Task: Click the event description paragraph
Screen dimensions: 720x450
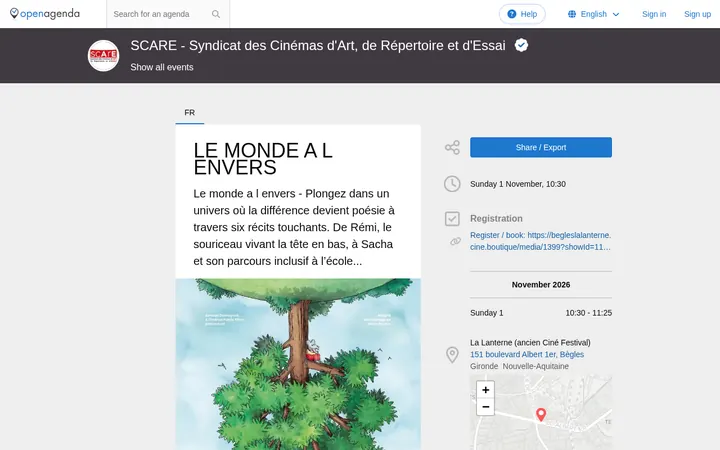Action: pyautogui.click(x=294, y=227)
